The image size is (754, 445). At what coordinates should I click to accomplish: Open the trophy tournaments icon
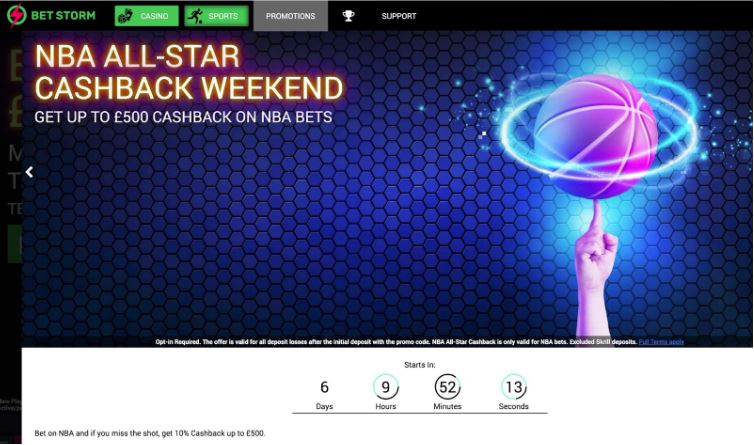349,16
